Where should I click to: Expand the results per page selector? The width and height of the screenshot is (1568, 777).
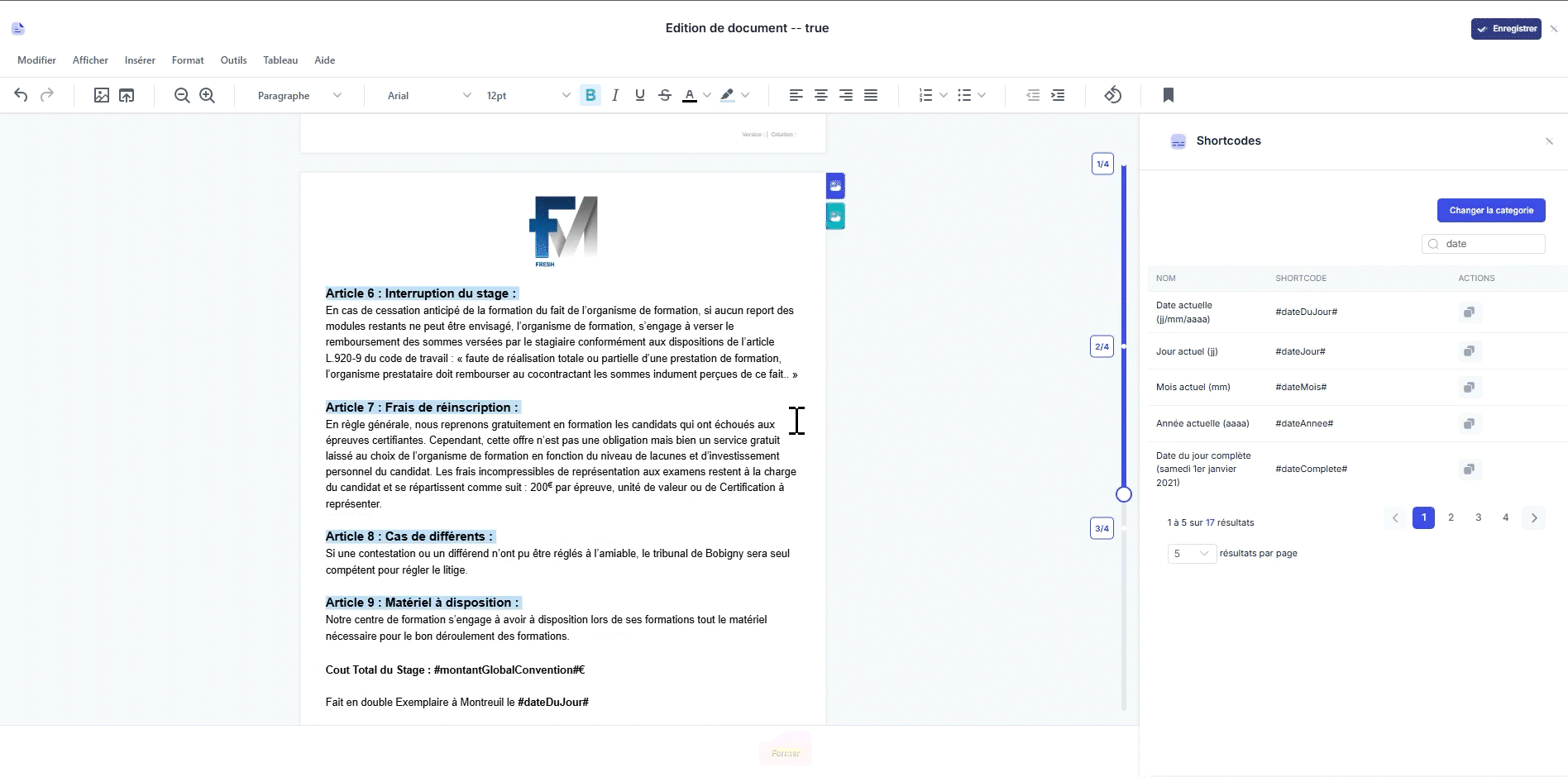click(x=1191, y=553)
